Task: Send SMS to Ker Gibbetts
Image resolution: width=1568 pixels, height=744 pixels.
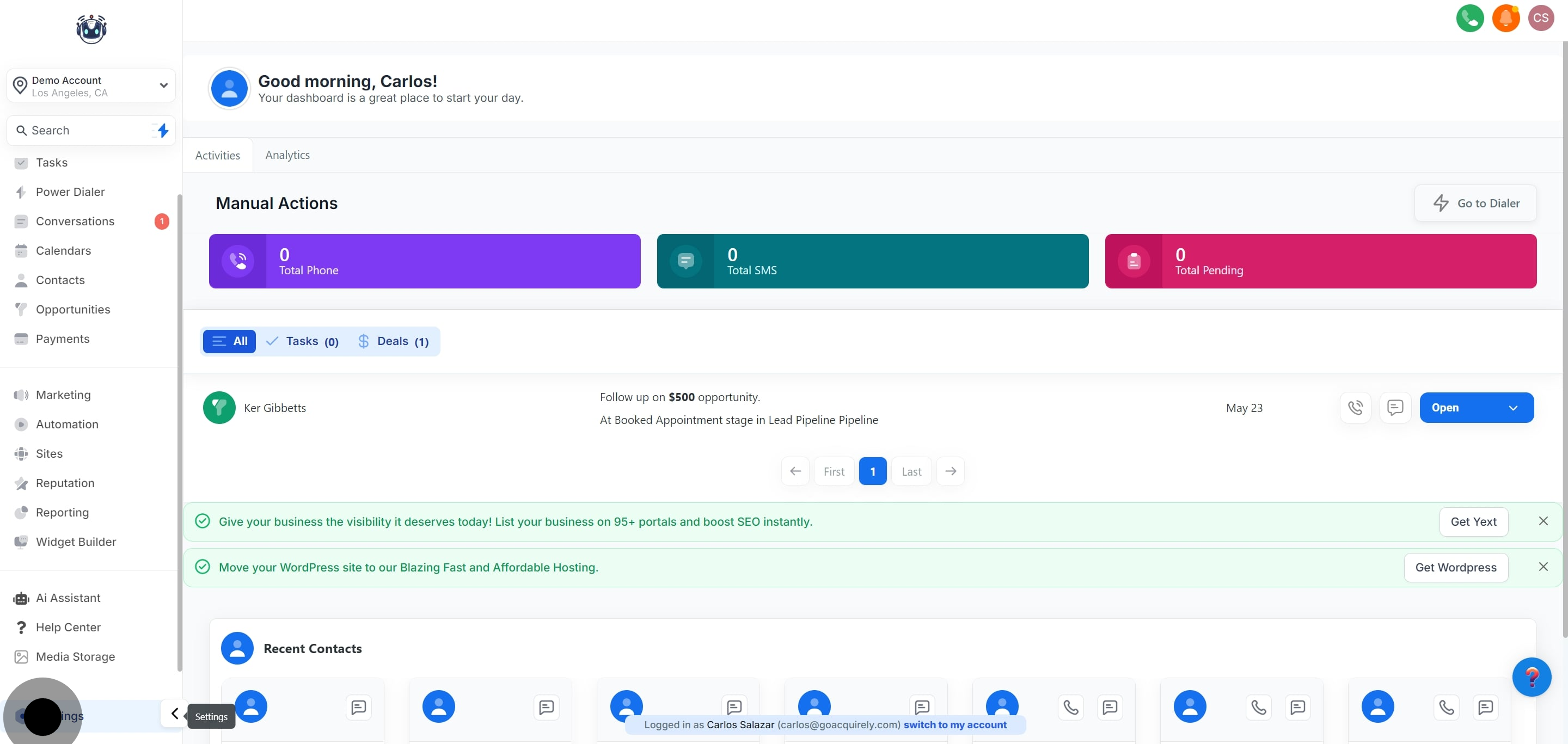Action: pyautogui.click(x=1394, y=408)
